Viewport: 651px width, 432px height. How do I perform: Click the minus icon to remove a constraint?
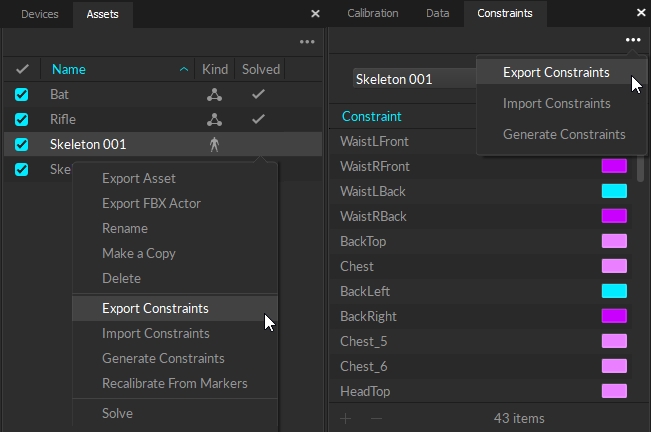click(376, 418)
